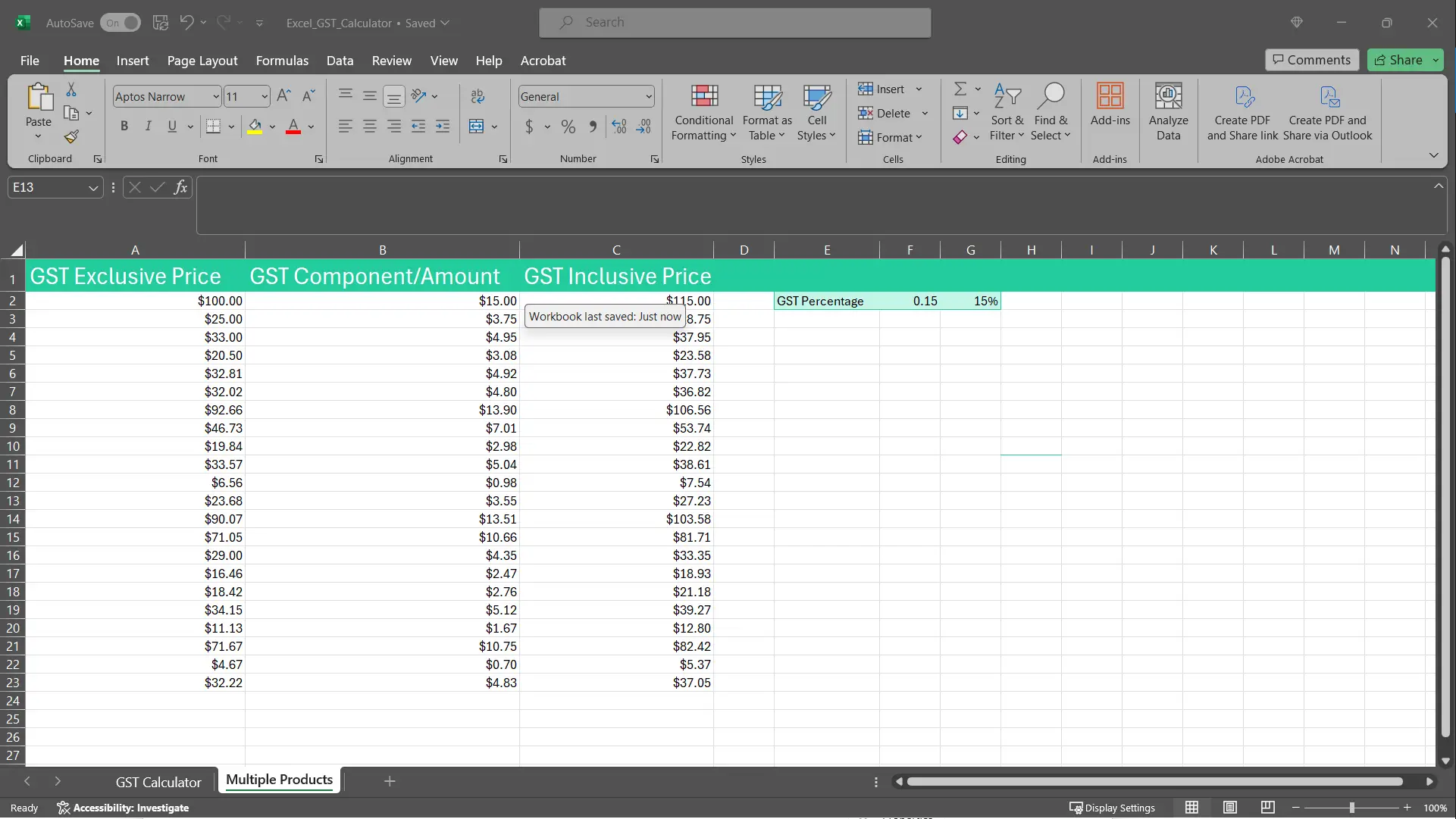Open Analyze Data tool
Image resolution: width=1456 pixels, height=819 pixels.
tap(1168, 111)
